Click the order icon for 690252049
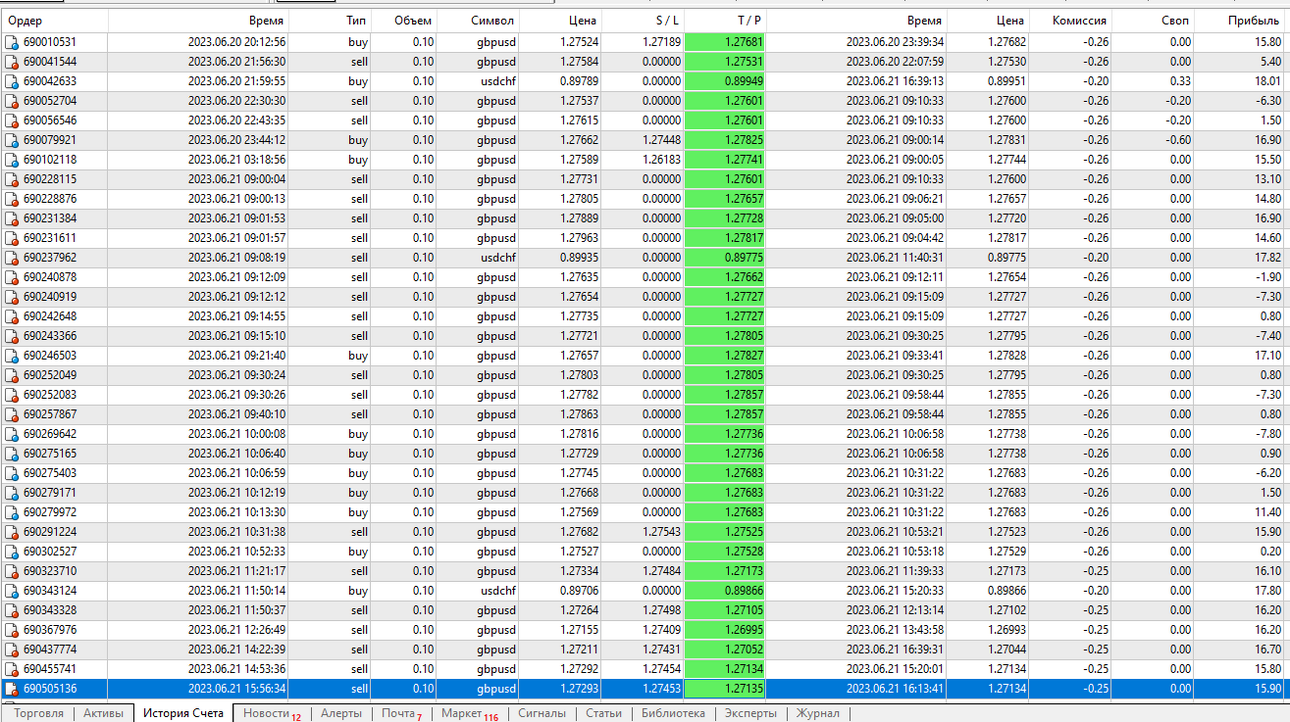This screenshot has height=722, width=1290. [12, 375]
